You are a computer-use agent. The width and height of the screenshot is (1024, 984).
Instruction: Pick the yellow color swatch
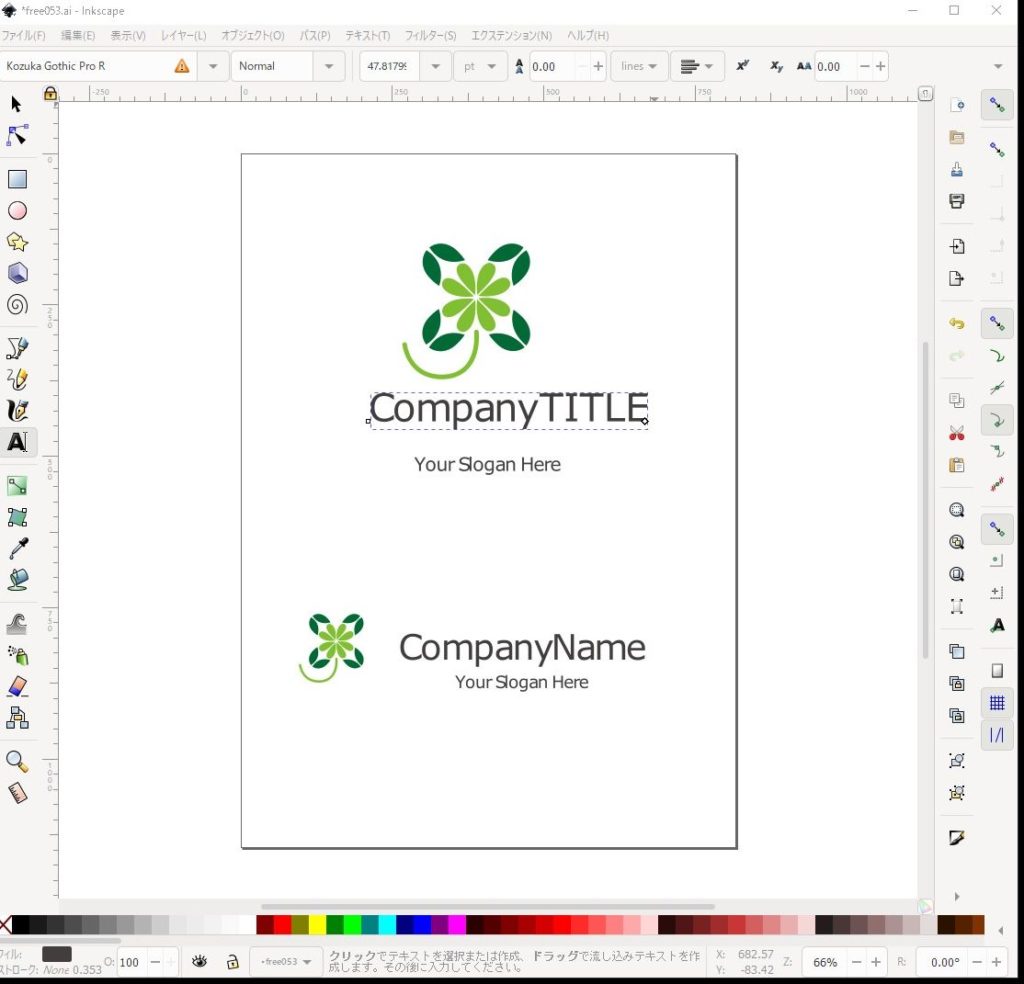click(317, 925)
